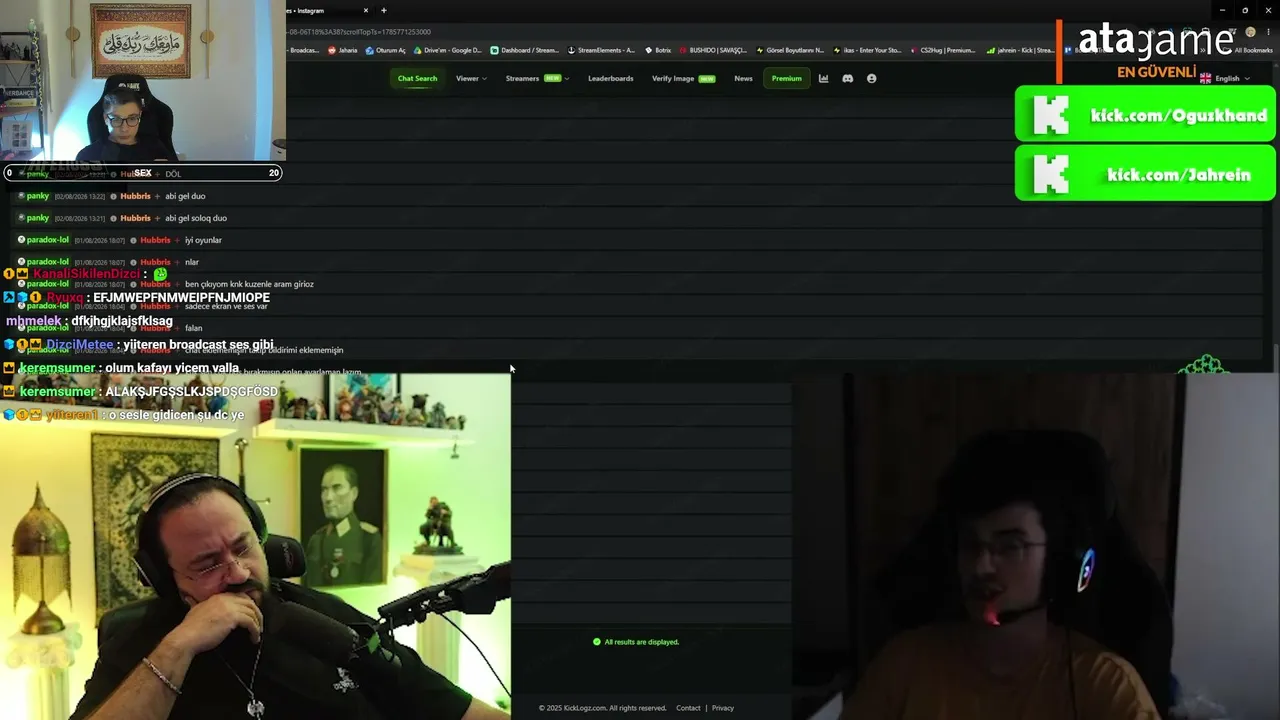This screenshot has height=720, width=1280.
Task: Open the CS2Hug | Premium bookmark
Action: [943, 50]
